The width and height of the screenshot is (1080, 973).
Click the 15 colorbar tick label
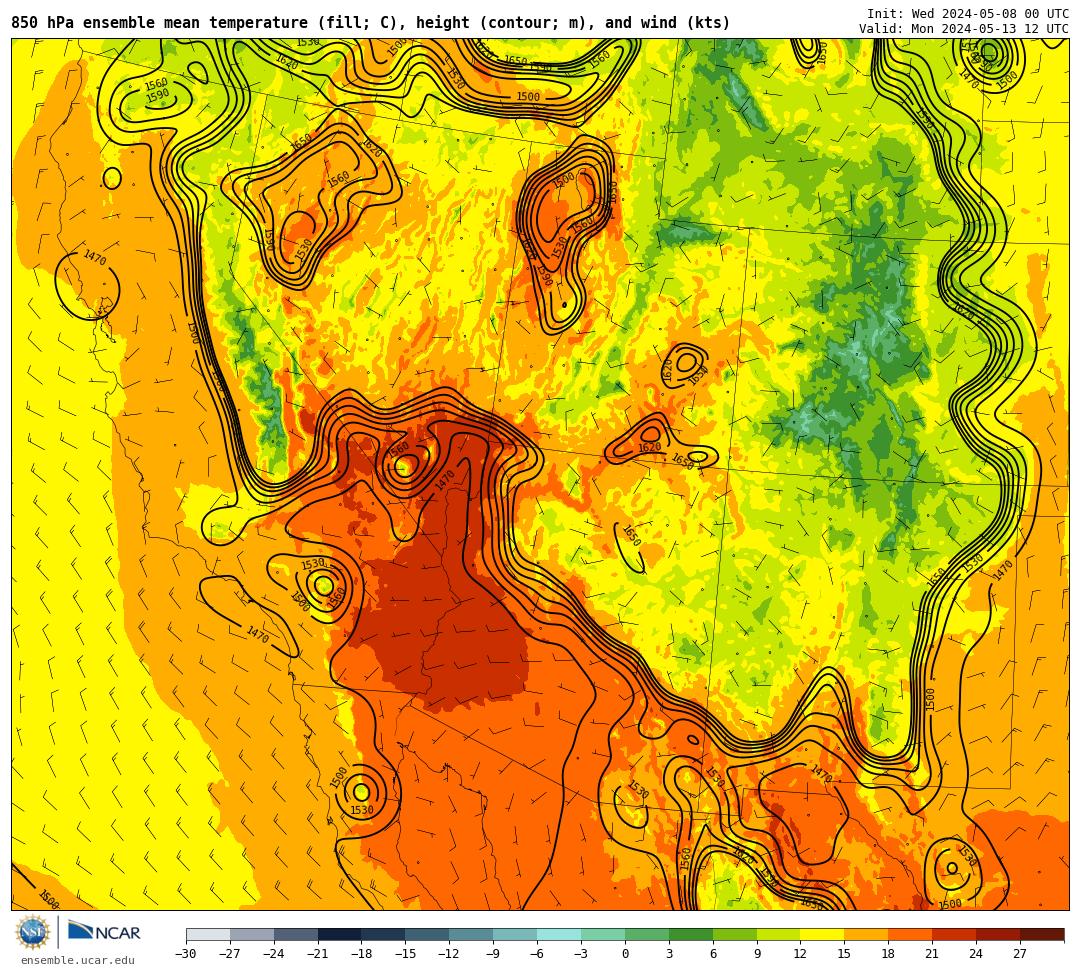click(x=844, y=954)
